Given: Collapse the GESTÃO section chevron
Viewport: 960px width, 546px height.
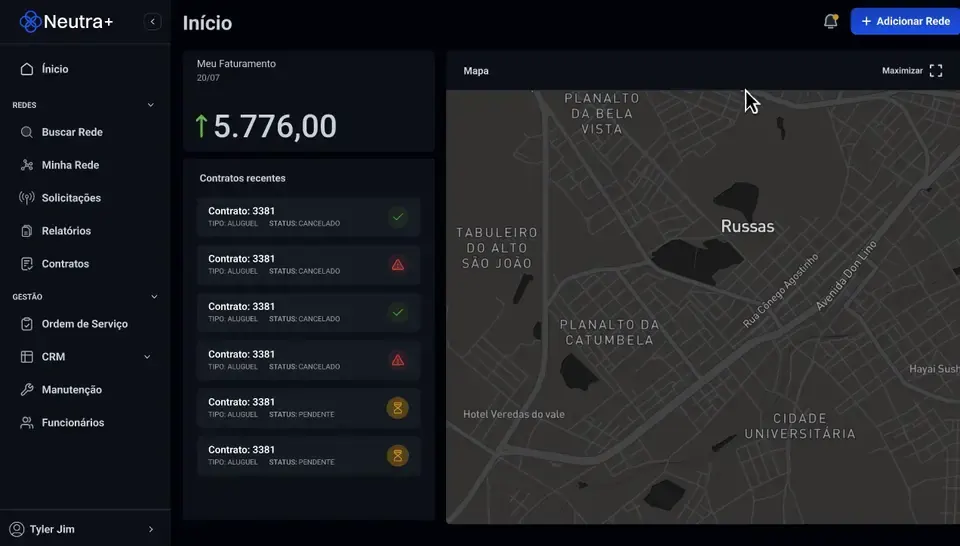Looking at the screenshot, I should [x=154, y=297].
